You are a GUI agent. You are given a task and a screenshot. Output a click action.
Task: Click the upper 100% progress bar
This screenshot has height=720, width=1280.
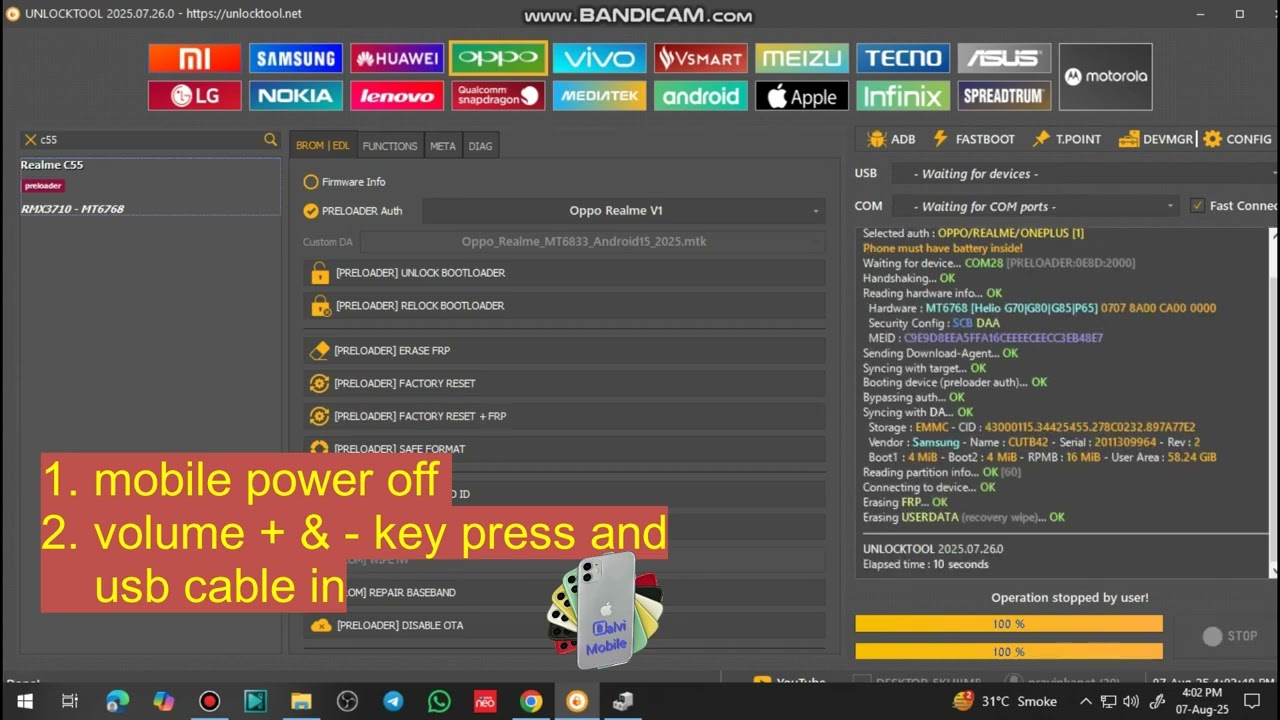click(1009, 624)
